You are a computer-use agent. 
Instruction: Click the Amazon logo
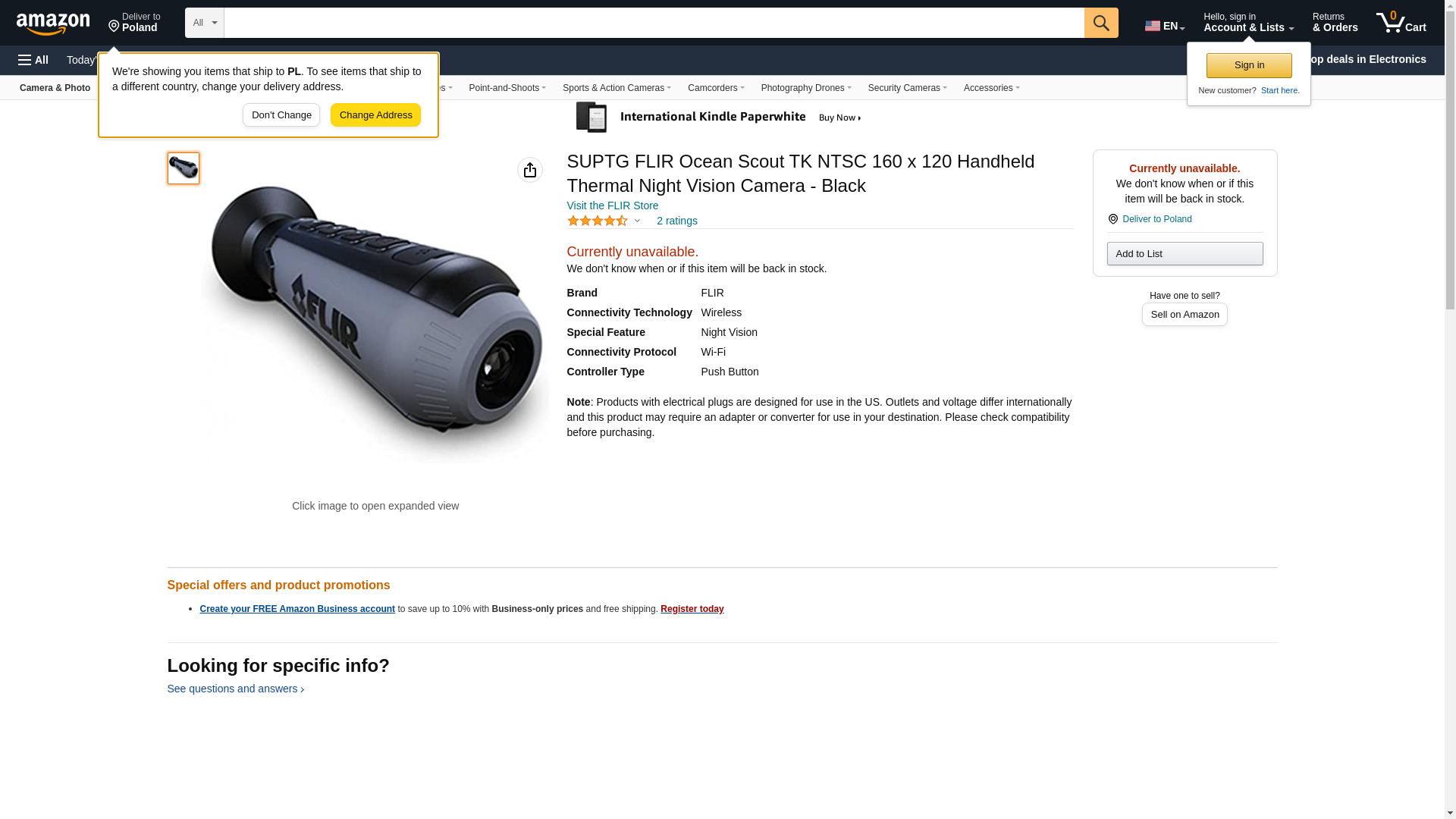[x=53, y=24]
